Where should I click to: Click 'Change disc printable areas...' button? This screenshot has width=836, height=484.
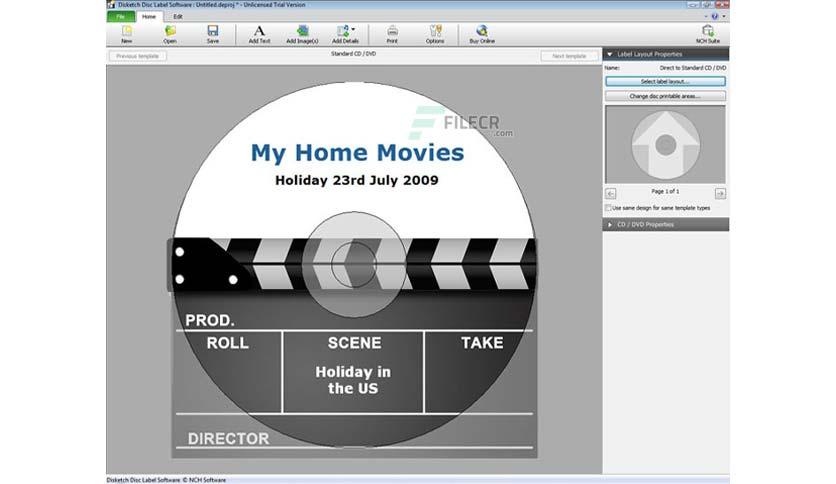click(x=665, y=96)
